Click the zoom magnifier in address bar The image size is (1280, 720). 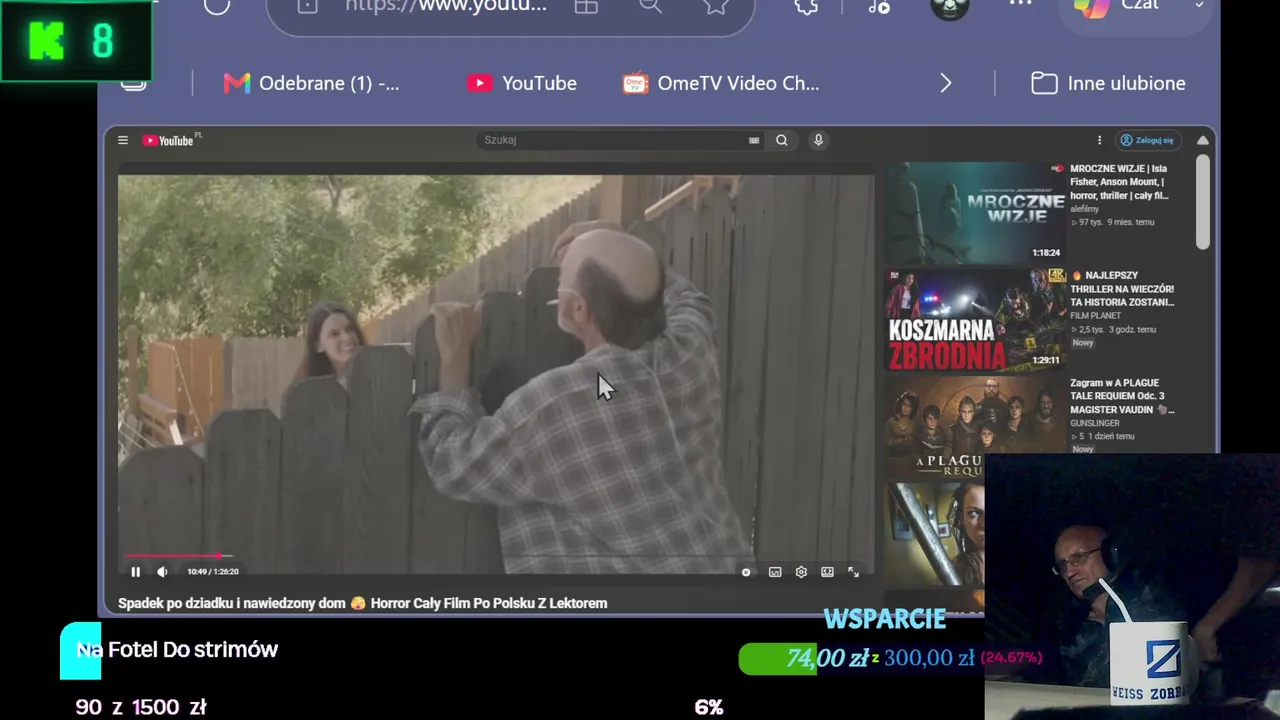click(x=651, y=6)
